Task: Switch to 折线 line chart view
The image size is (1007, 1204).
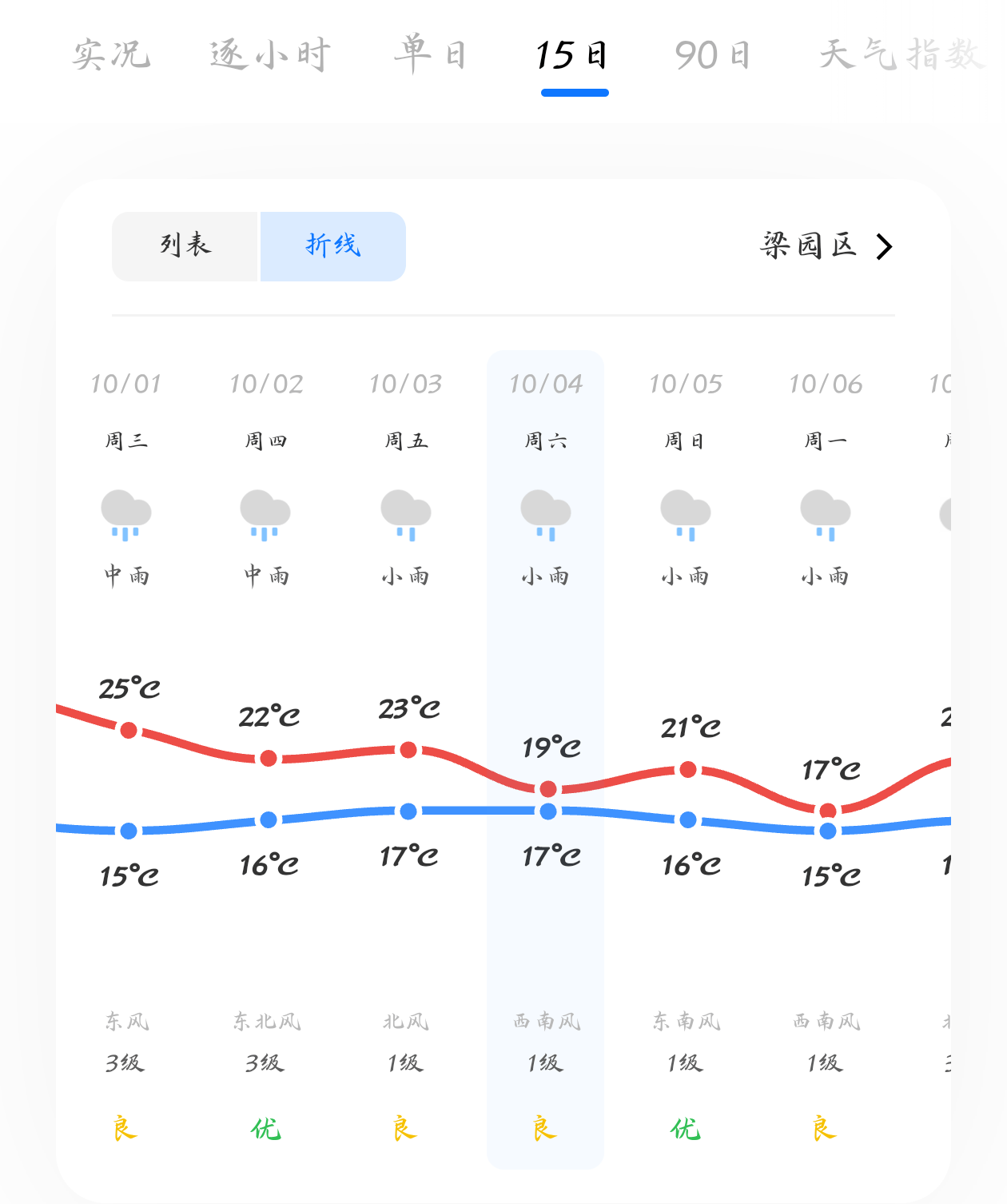Action: tap(333, 246)
